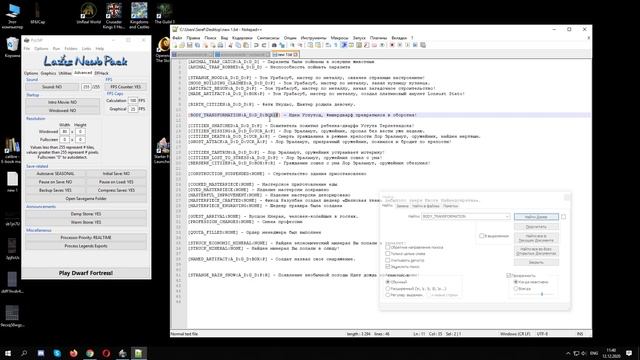Click Open Savegame Folder button
Image resolution: width=640 pixels, height=360 pixels.
pos(86,198)
